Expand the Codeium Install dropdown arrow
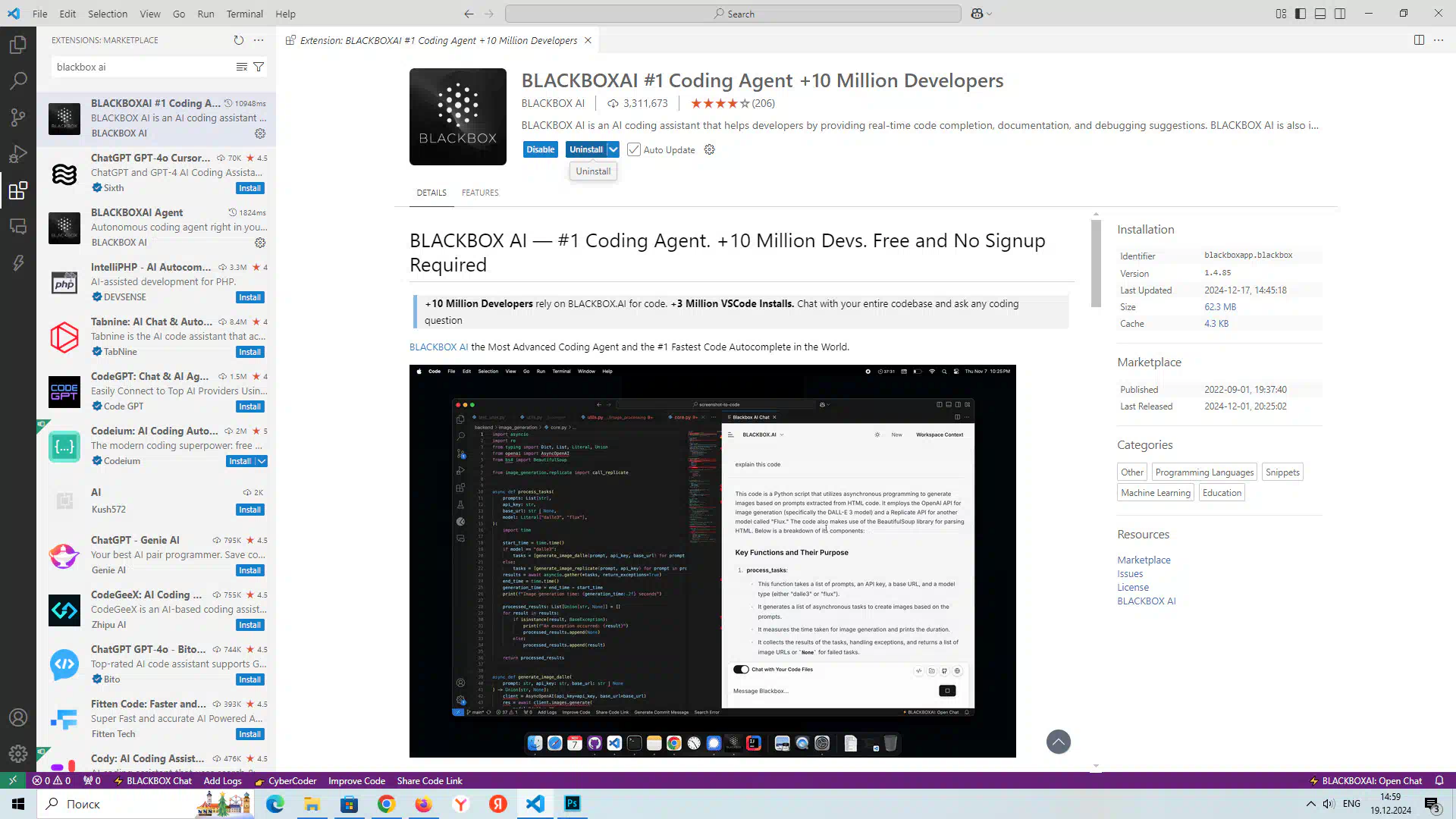 coord(262,461)
